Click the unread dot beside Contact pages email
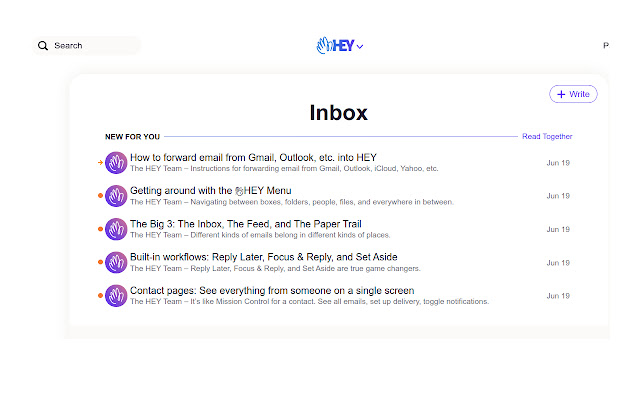Viewport: 640px width, 400px height. coord(100,296)
